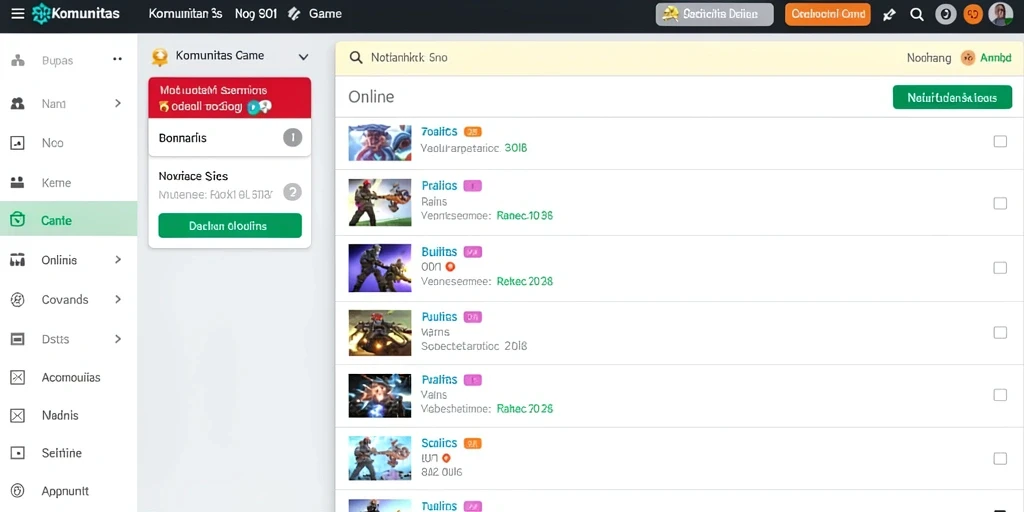
Task: Open the Toalics game title link
Action: coord(439,131)
